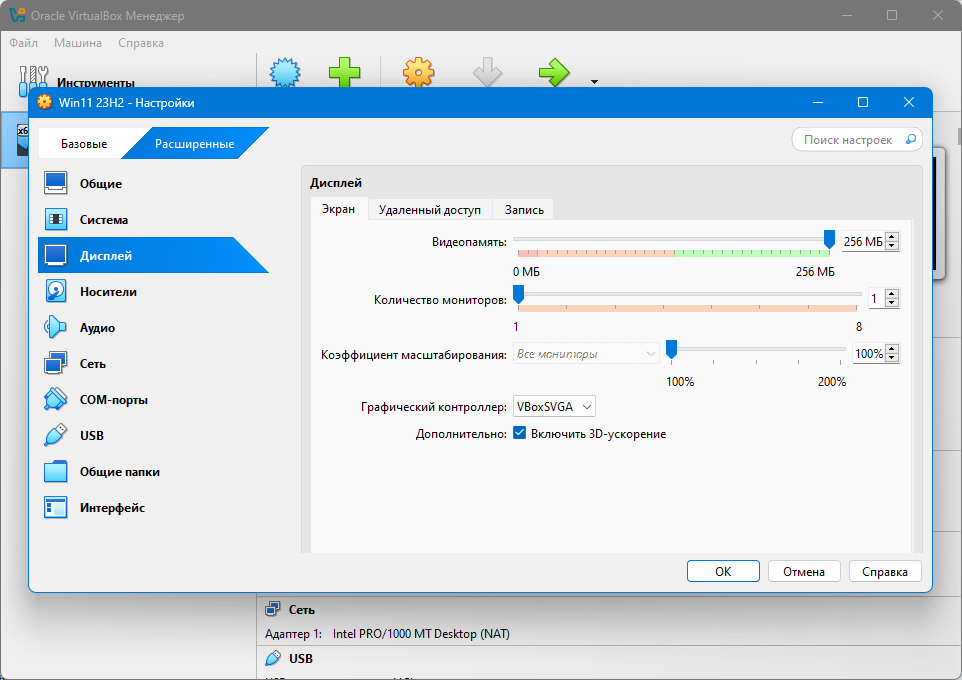The width and height of the screenshot is (962, 680).
Task: Click the Инструменты tools icon in manager
Action: click(33, 80)
